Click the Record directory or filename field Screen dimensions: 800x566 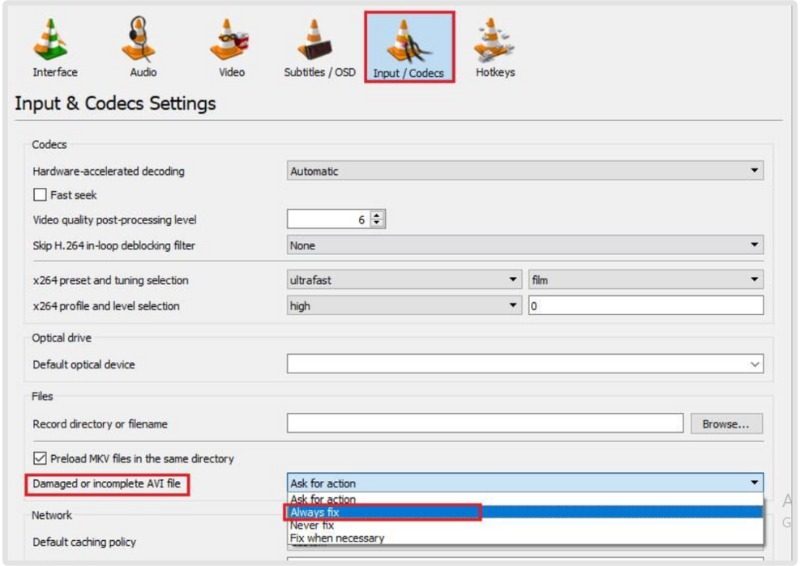coord(484,424)
